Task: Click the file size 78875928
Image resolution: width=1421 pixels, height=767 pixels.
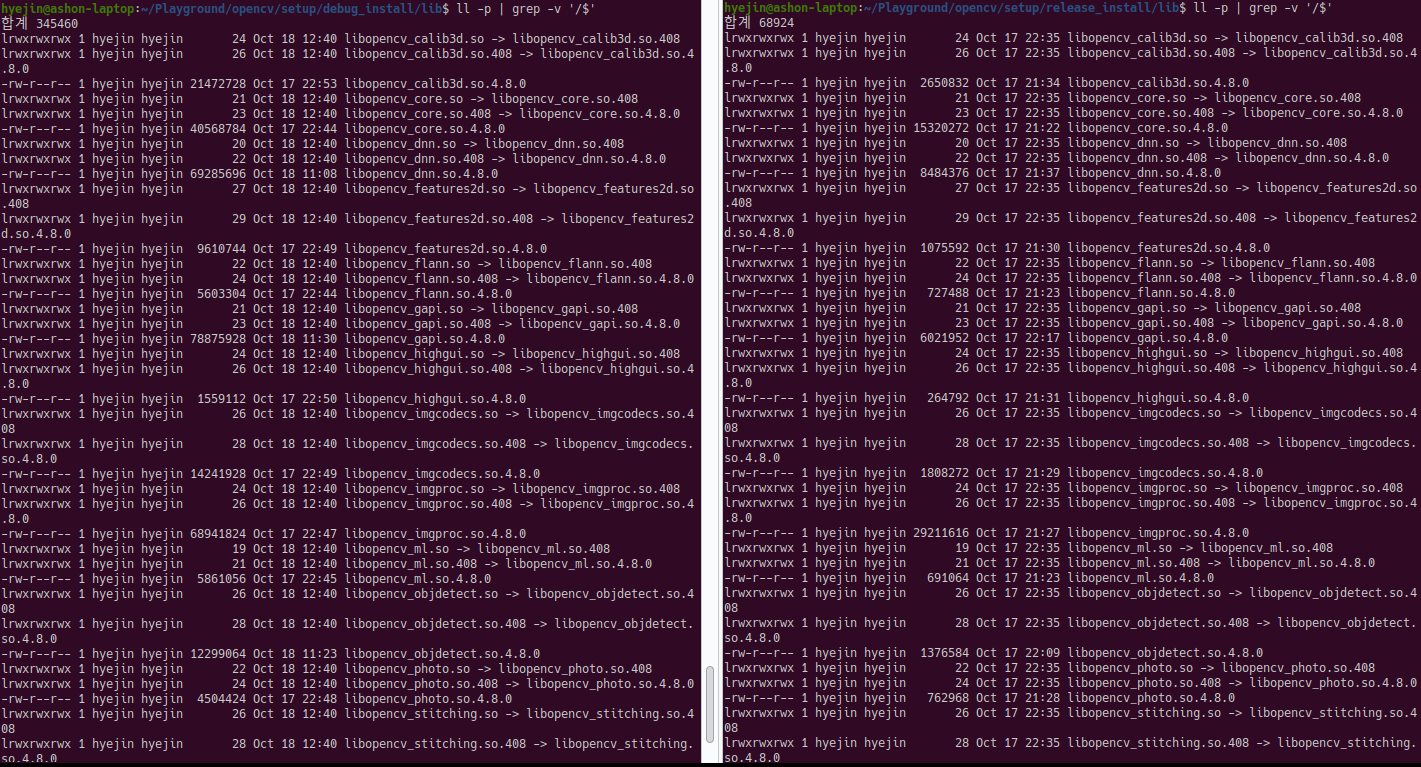Action: click(218, 339)
